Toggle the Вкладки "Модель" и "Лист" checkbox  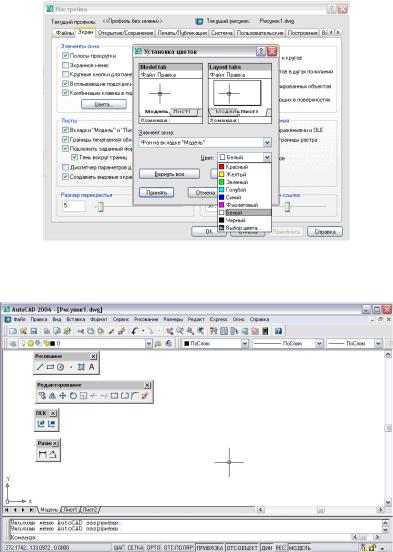pyautogui.click(x=65, y=130)
